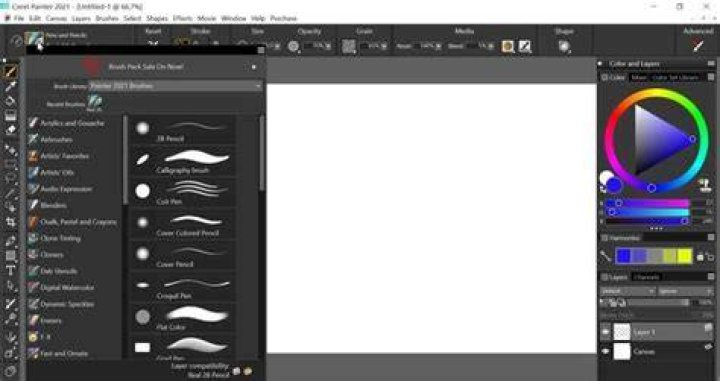This screenshot has width=720, height=381.
Task: Open the Edit menu
Action: click(35, 18)
